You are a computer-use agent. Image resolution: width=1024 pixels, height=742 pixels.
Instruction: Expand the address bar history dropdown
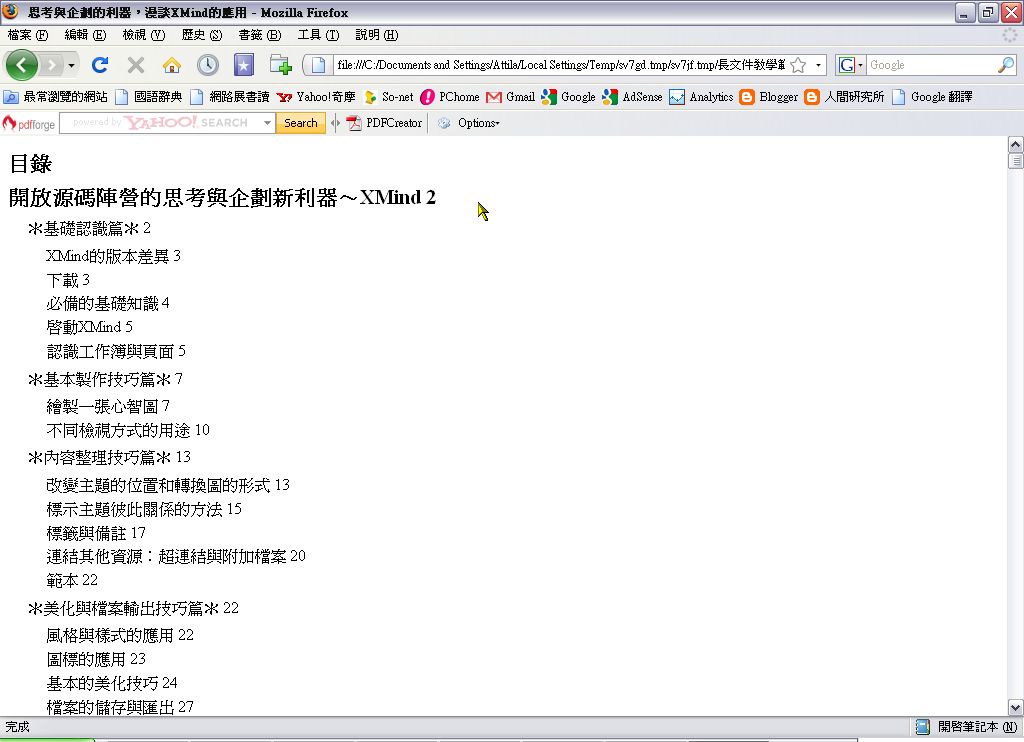tap(818, 65)
